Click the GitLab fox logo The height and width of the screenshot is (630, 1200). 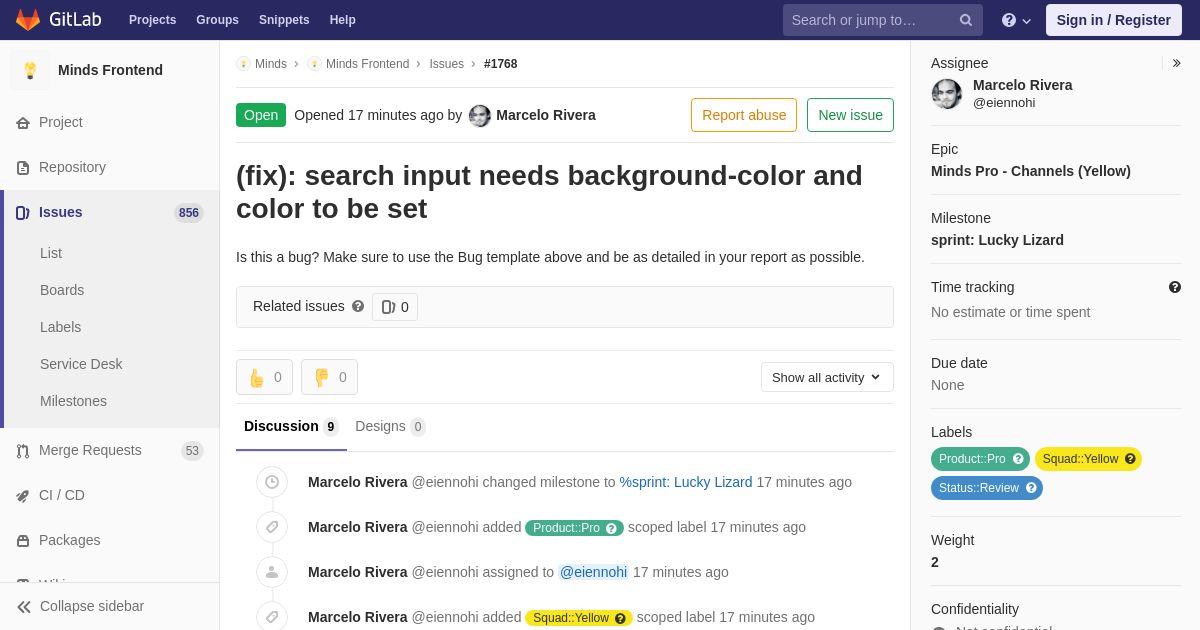(28, 20)
